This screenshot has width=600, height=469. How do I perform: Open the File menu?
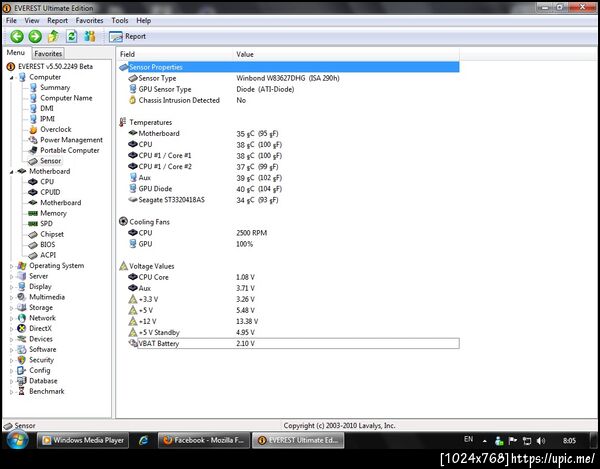coord(11,21)
